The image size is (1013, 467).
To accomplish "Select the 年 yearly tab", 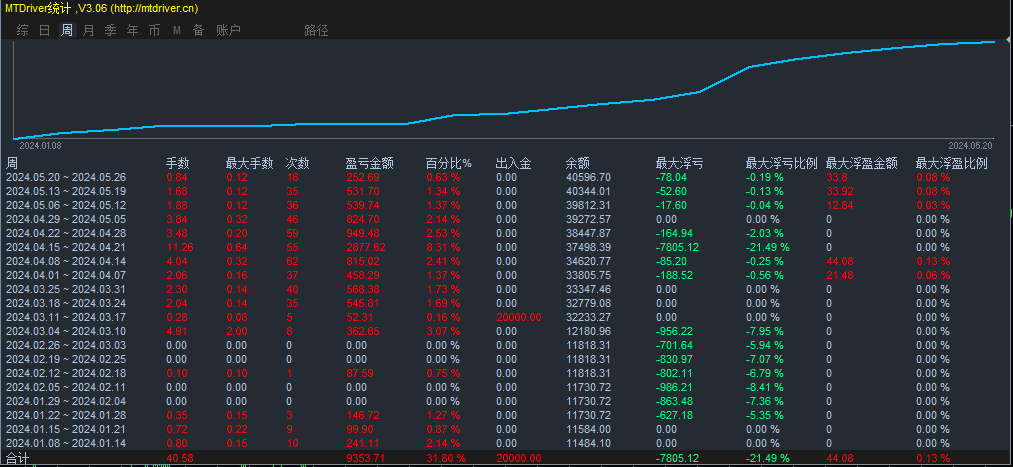I will coord(132,30).
